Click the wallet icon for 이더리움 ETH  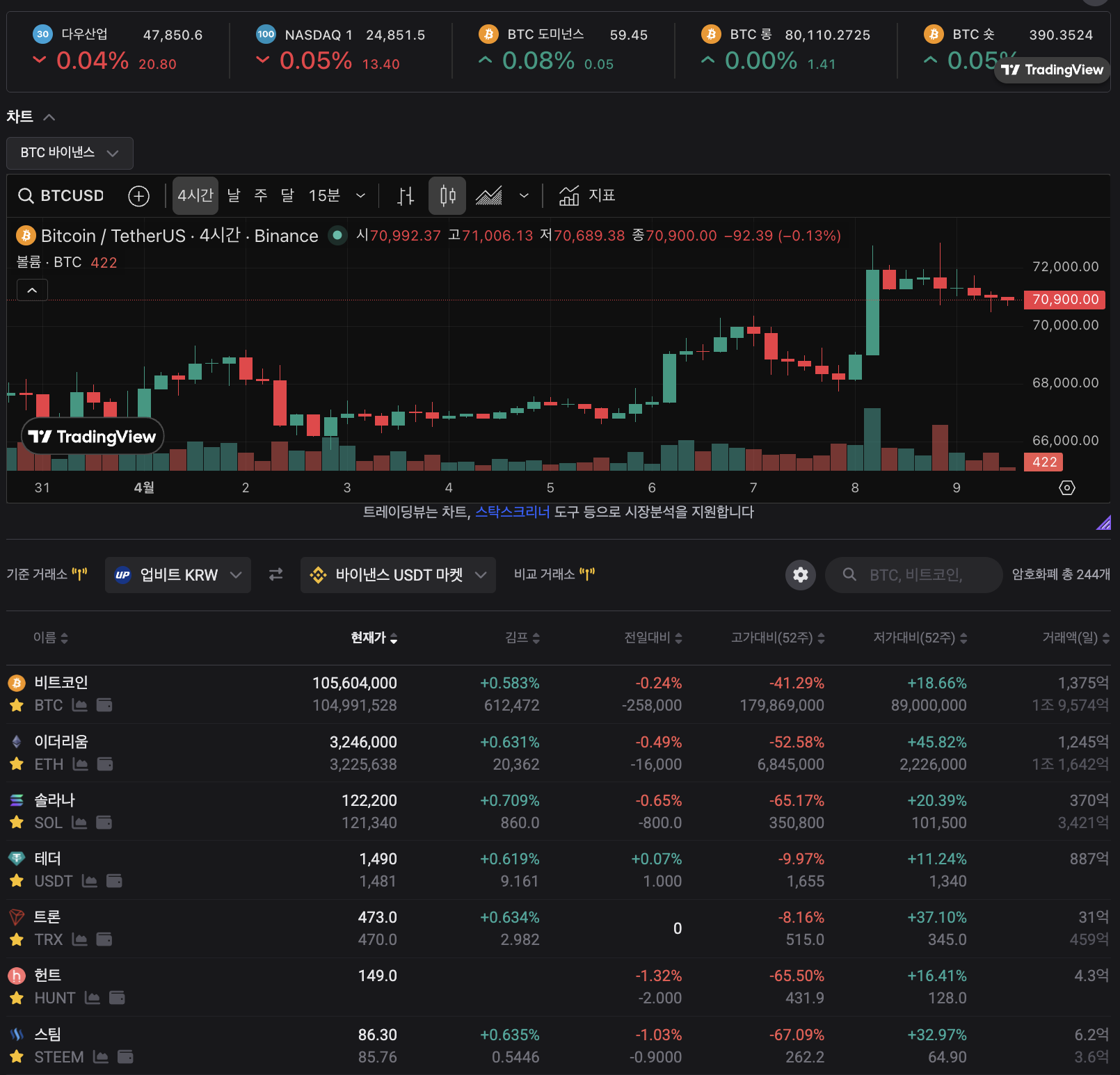[105, 764]
